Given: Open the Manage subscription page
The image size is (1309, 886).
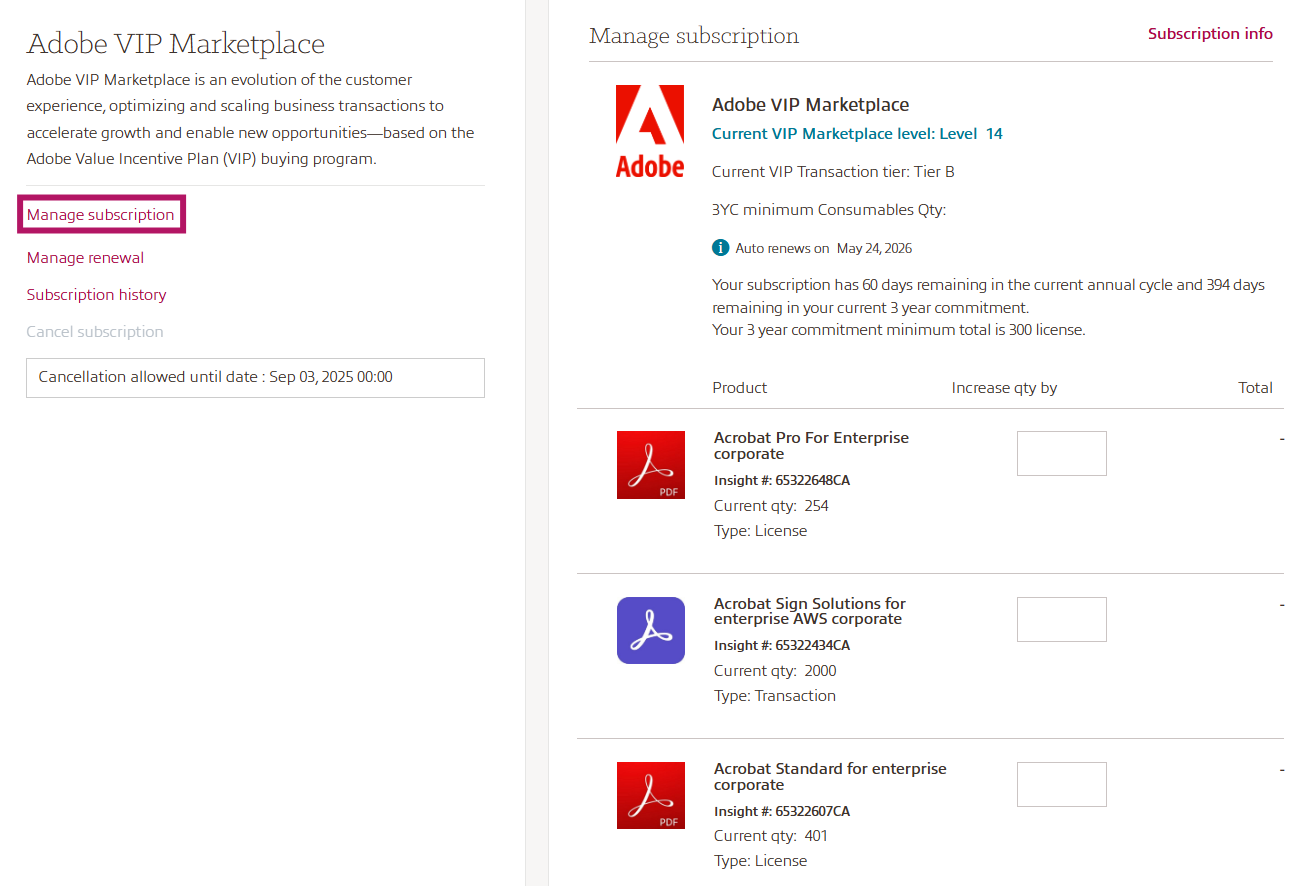Looking at the screenshot, I should 101,214.
